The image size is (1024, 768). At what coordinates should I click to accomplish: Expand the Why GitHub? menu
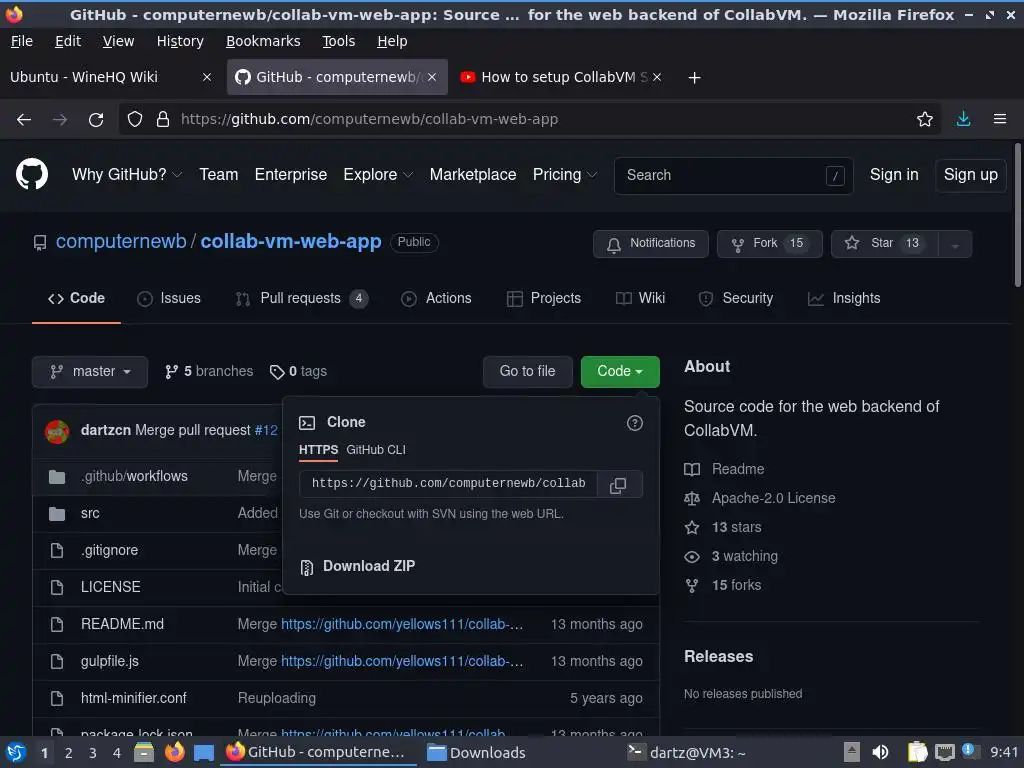coord(127,174)
